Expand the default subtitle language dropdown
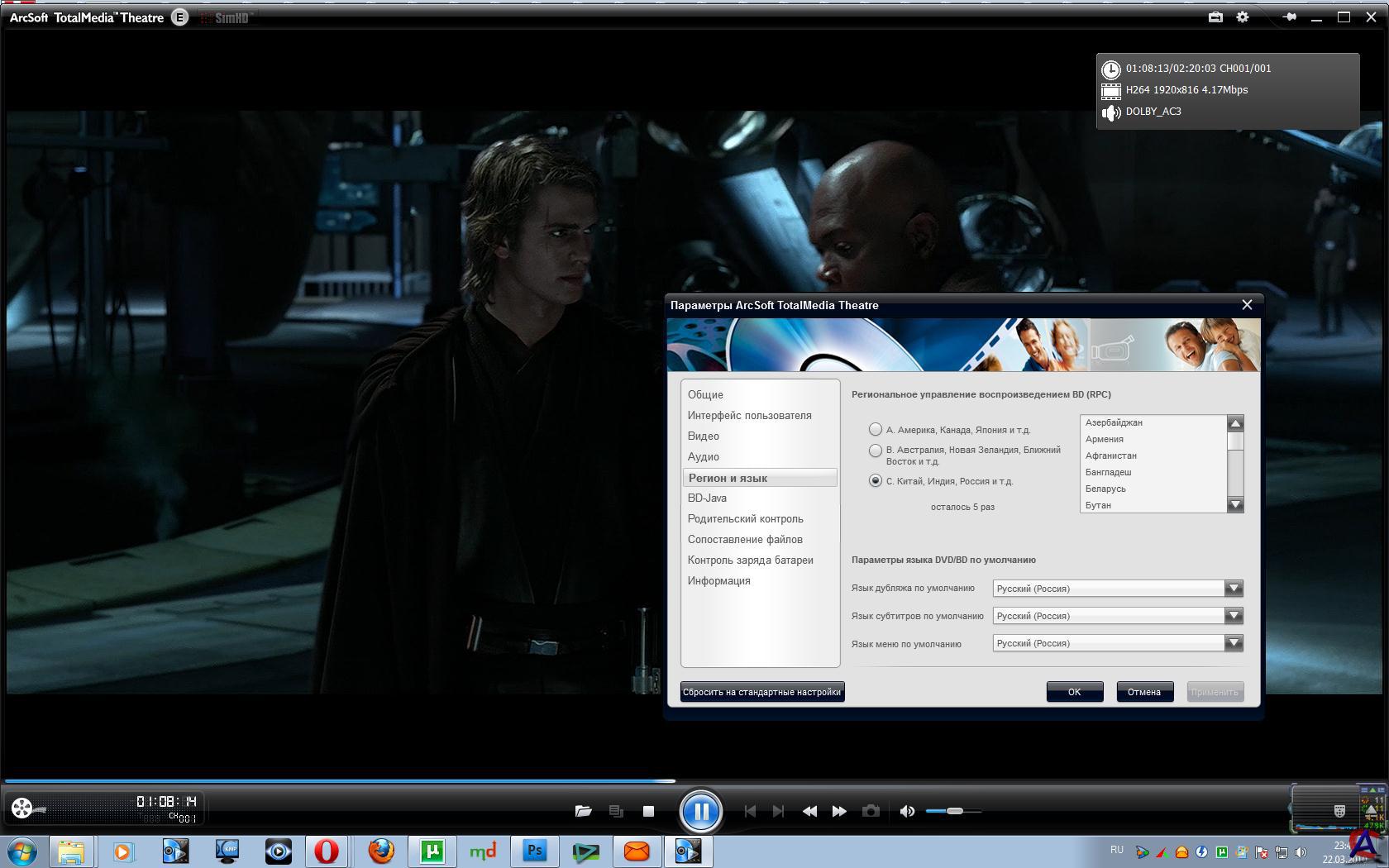The image size is (1389, 868). click(x=1234, y=615)
